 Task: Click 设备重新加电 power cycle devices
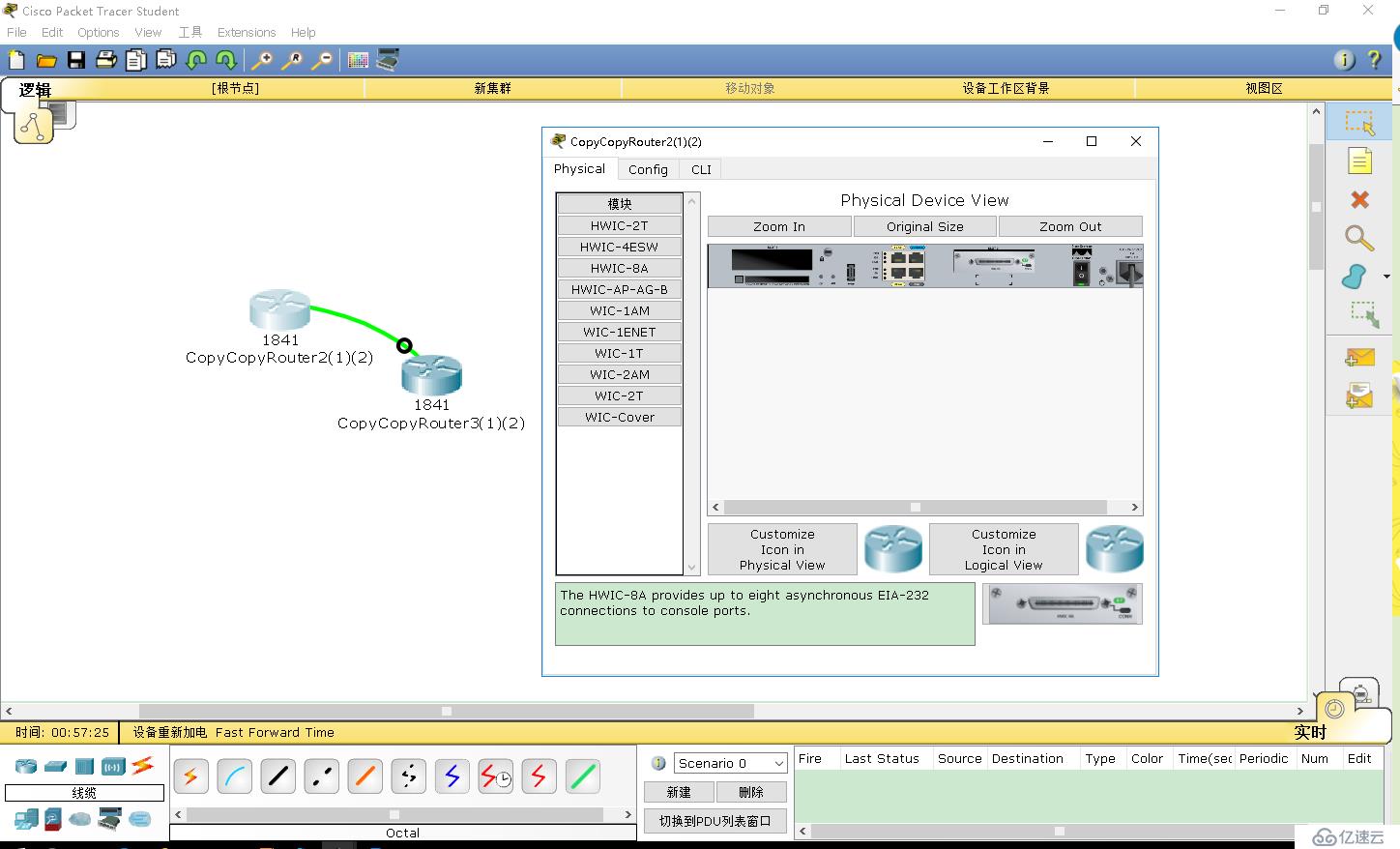pos(170,732)
